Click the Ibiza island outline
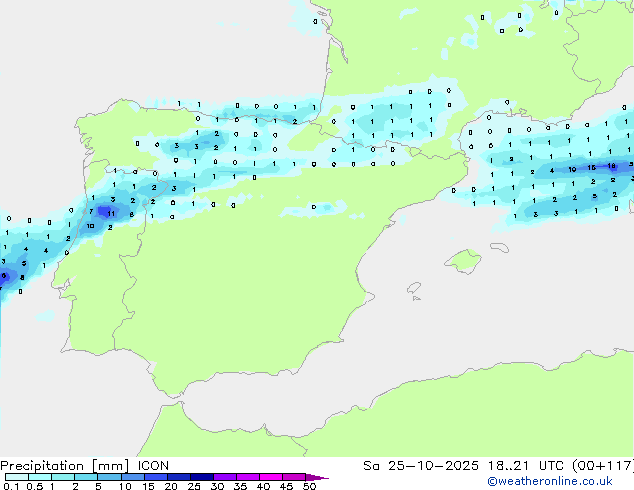Image resolution: width=634 pixels, height=490 pixels. pyautogui.click(x=414, y=287)
